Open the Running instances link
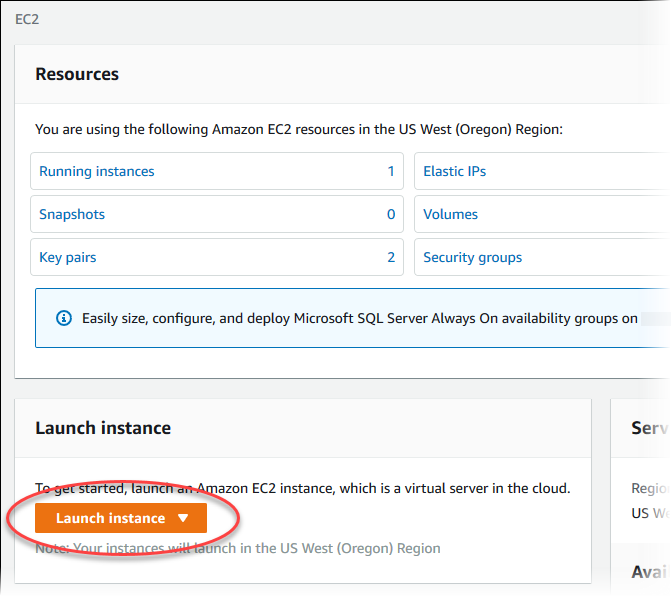 click(x=97, y=171)
